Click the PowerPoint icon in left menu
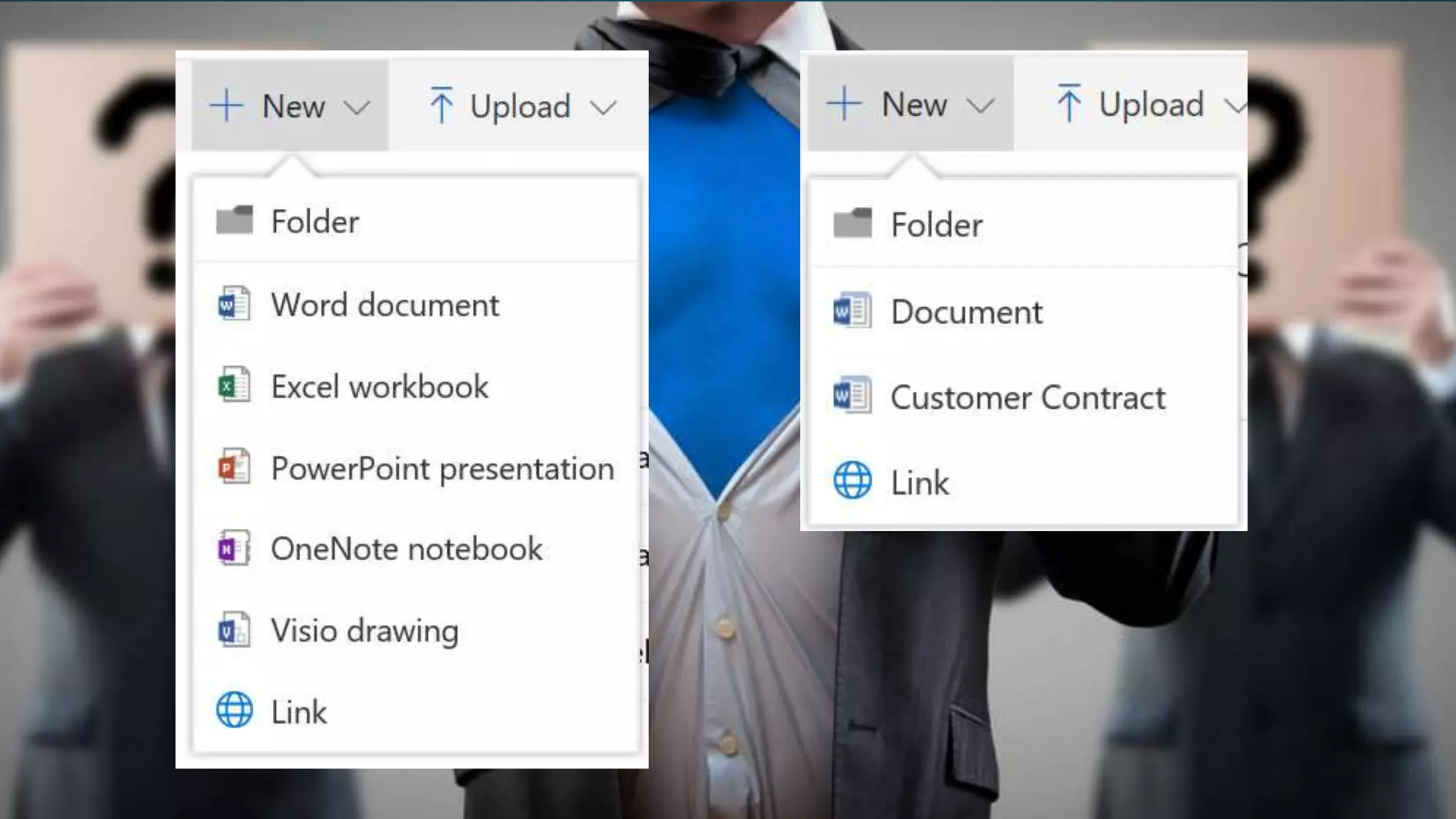1456x819 pixels. [x=233, y=467]
